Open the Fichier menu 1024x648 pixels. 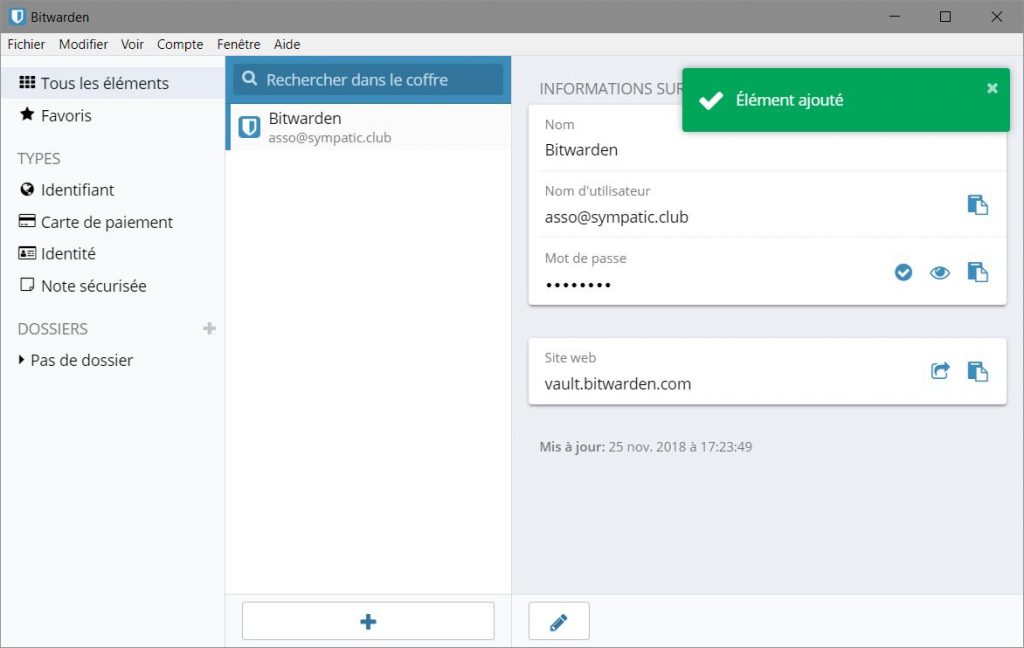(26, 44)
